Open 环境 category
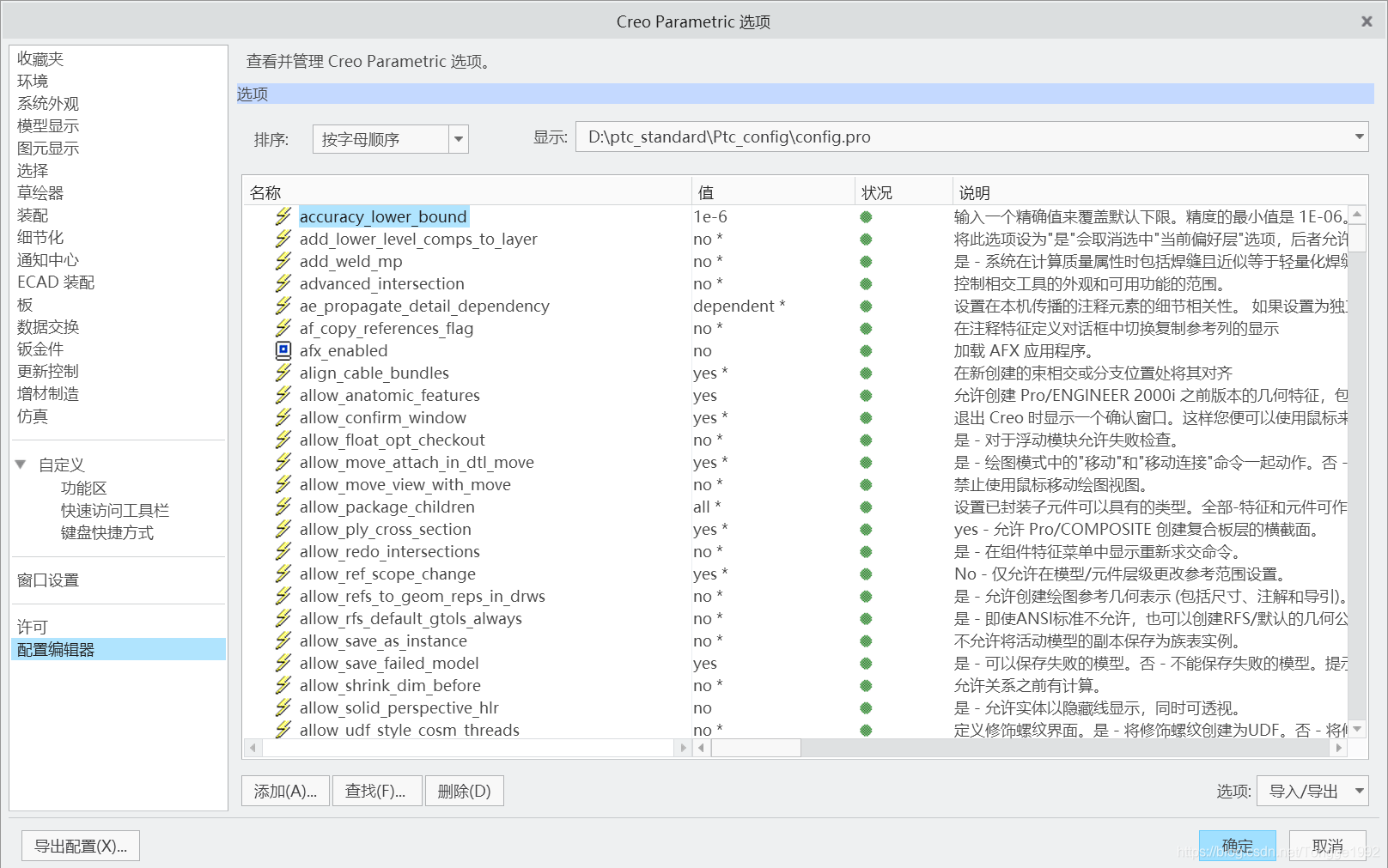The width and height of the screenshot is (1388, 868). (x=33, y=81)
